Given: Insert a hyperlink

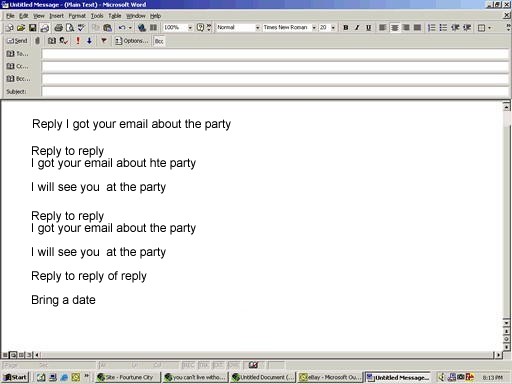Looking at the screenshot, I should click(x=142, y=28).
